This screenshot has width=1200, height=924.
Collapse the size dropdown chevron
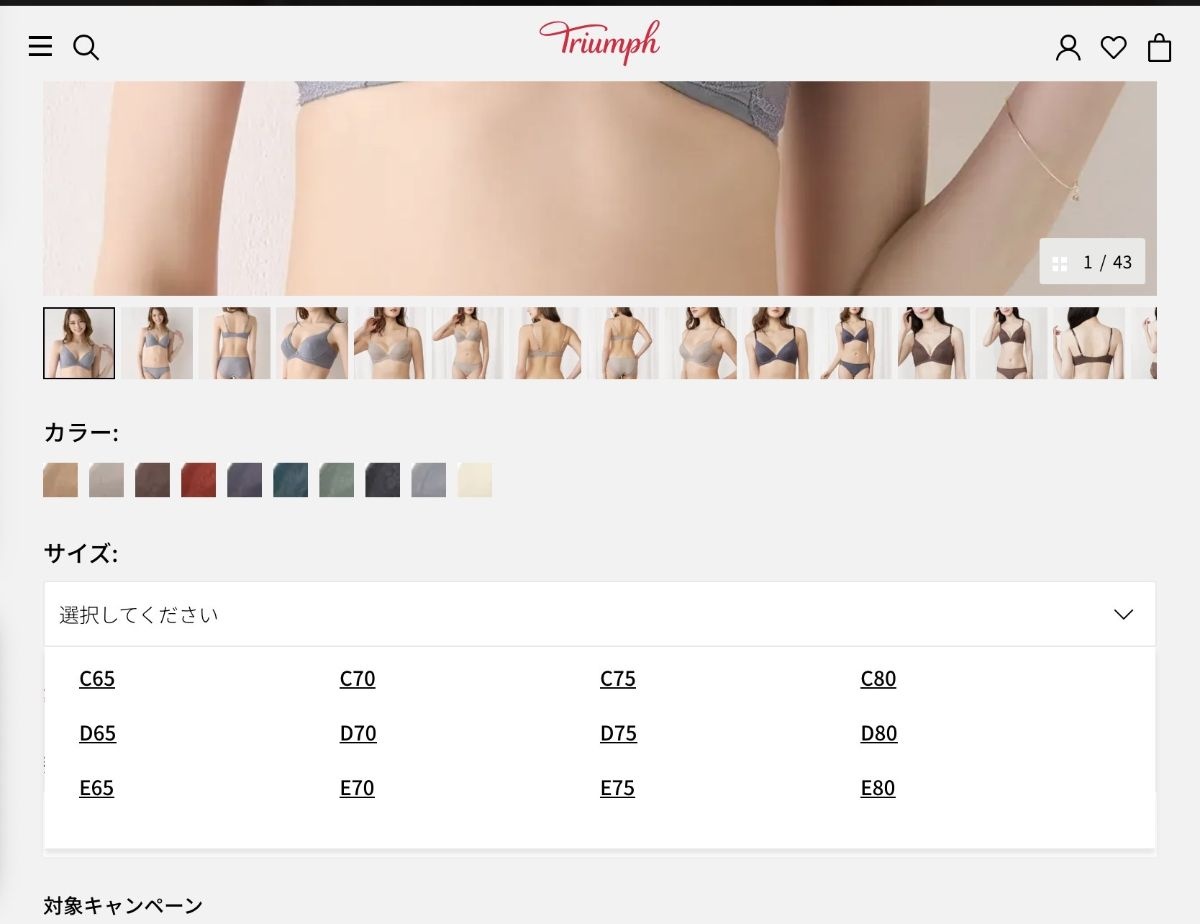[x=1123, y=614]
